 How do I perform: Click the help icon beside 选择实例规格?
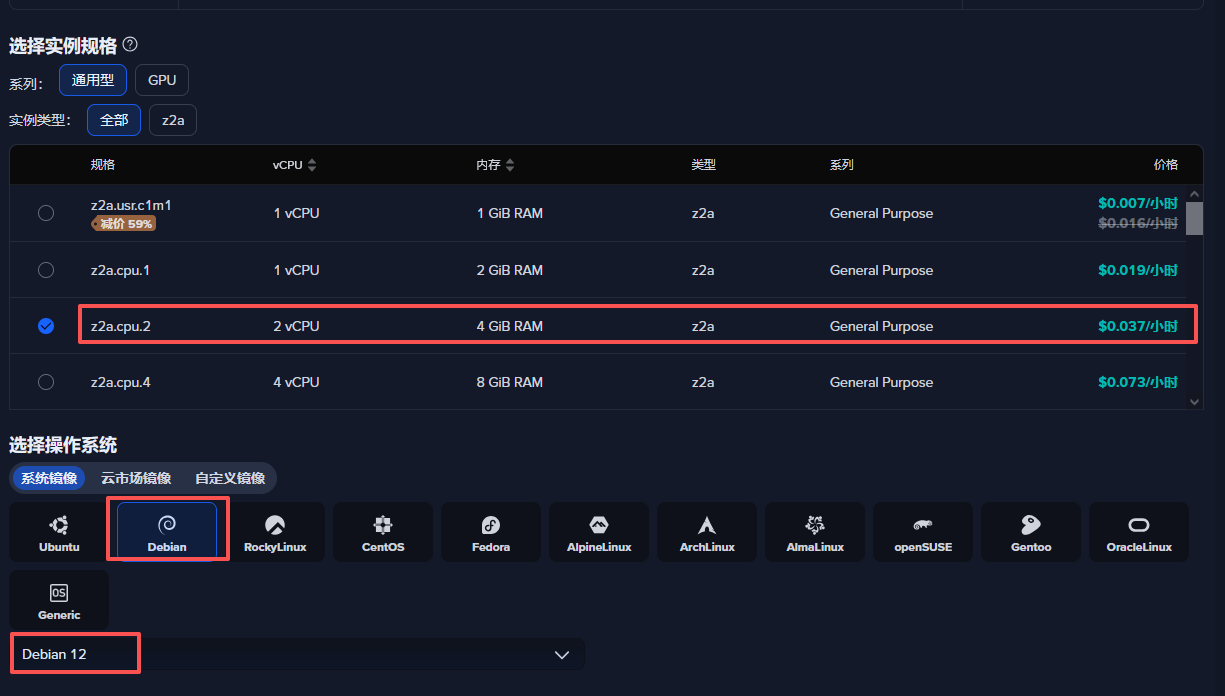click(x=130, y=45)
